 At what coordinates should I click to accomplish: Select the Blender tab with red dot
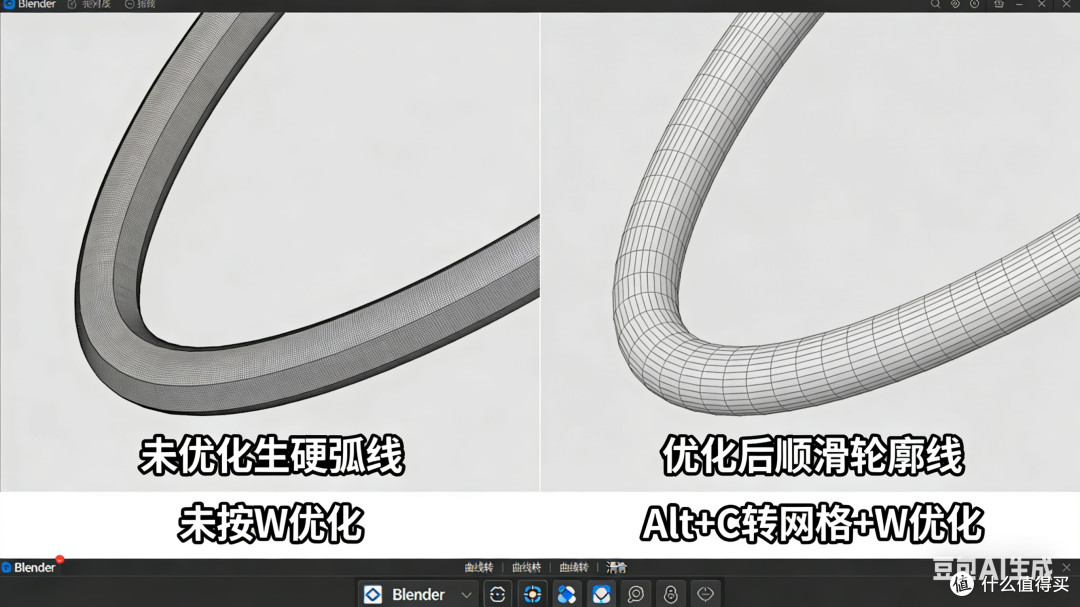29,567
